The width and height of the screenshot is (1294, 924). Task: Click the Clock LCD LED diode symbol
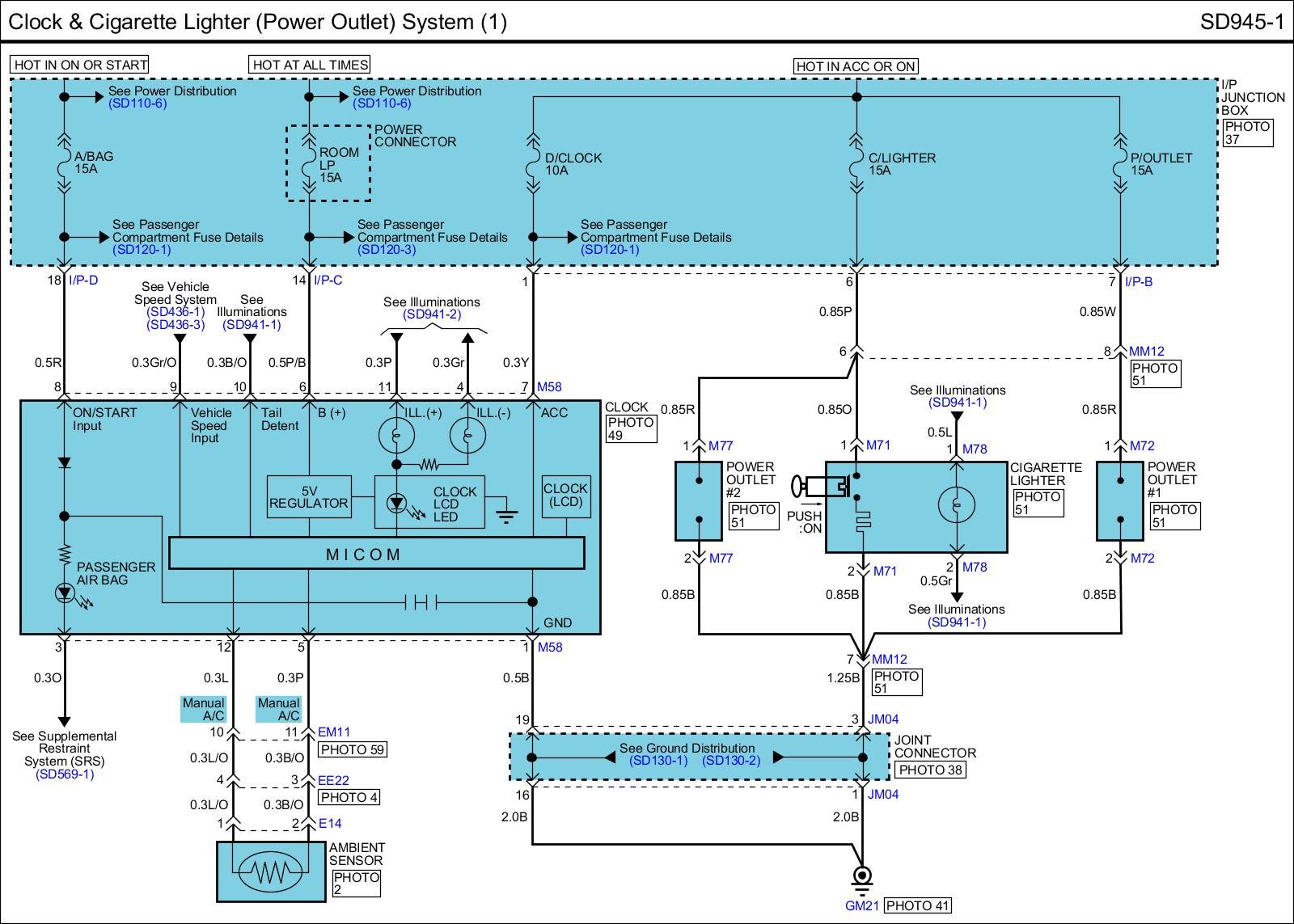coord(396,504)
